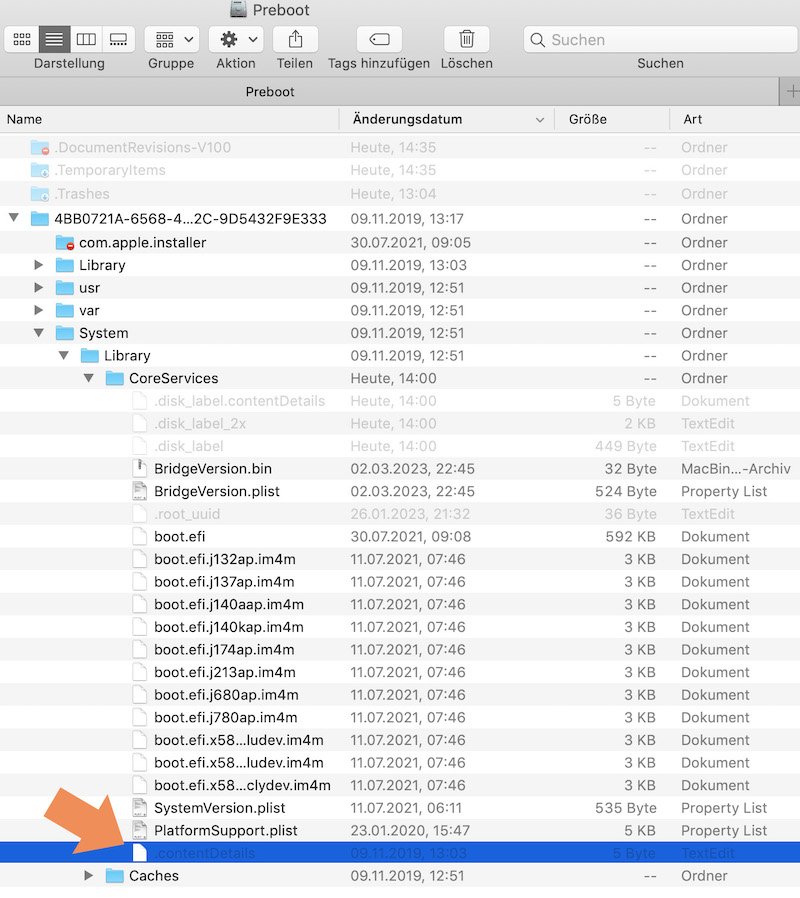Viewport: 800px width, 898px height.
Task: Collapse the 4BB0721A-6568 folder
Action: pyautogui.click(x=14, y=218)
